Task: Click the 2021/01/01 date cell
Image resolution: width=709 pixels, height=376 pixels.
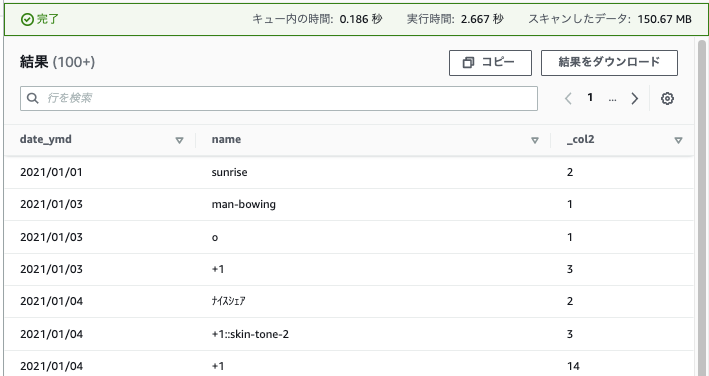Action: pyautogui.click(x=51, y=172)
